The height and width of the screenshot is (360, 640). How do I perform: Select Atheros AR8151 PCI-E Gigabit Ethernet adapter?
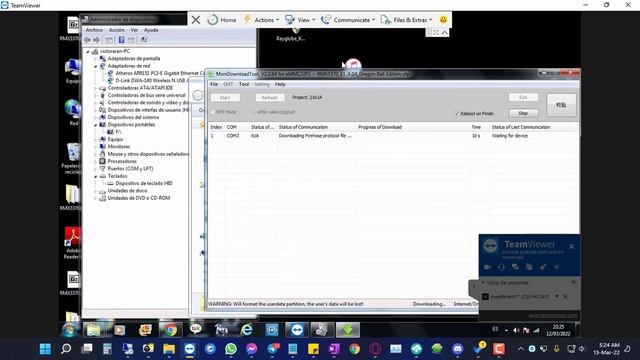click(x=160, y=73)
